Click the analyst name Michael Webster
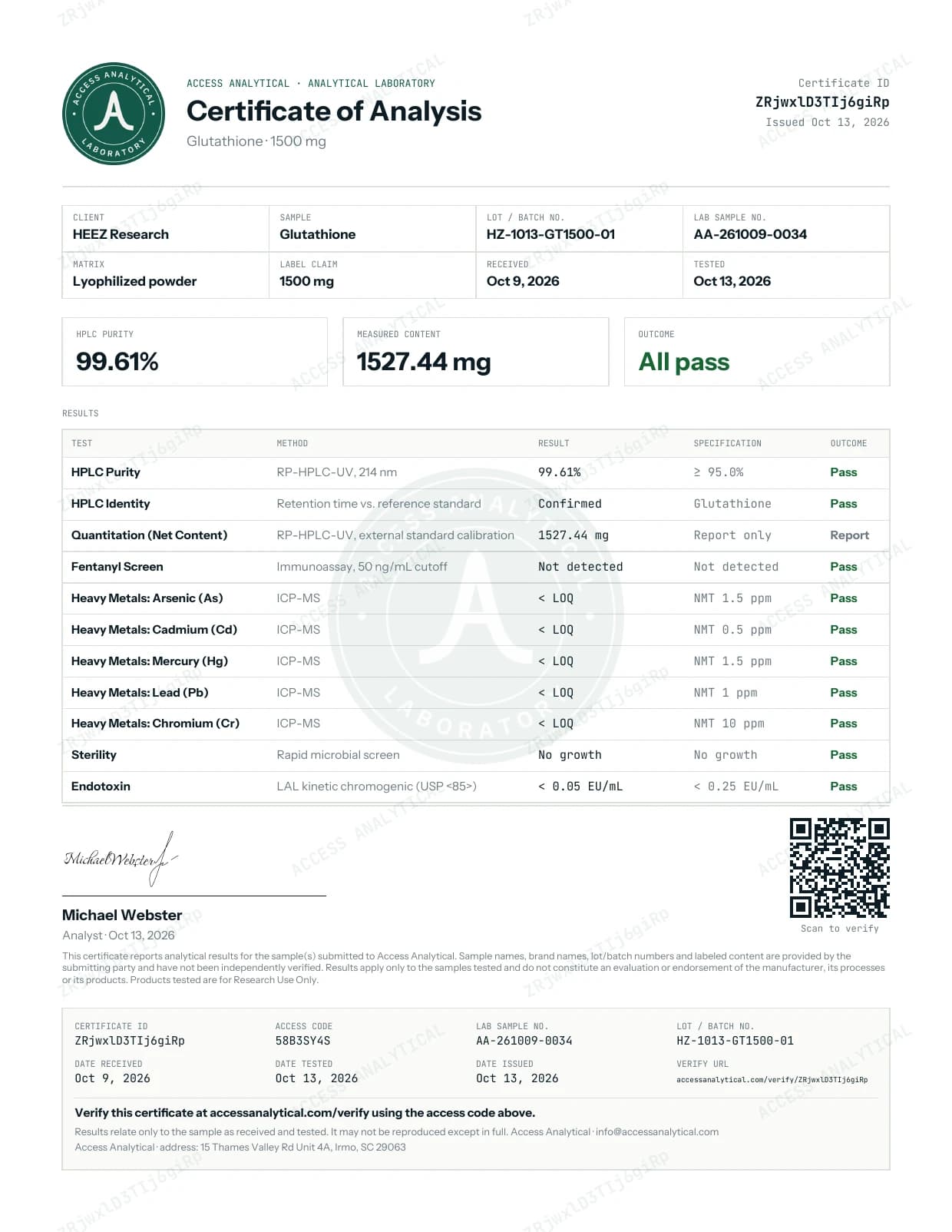This screenshot has height=1232, width=952. (x=122, y=916)
